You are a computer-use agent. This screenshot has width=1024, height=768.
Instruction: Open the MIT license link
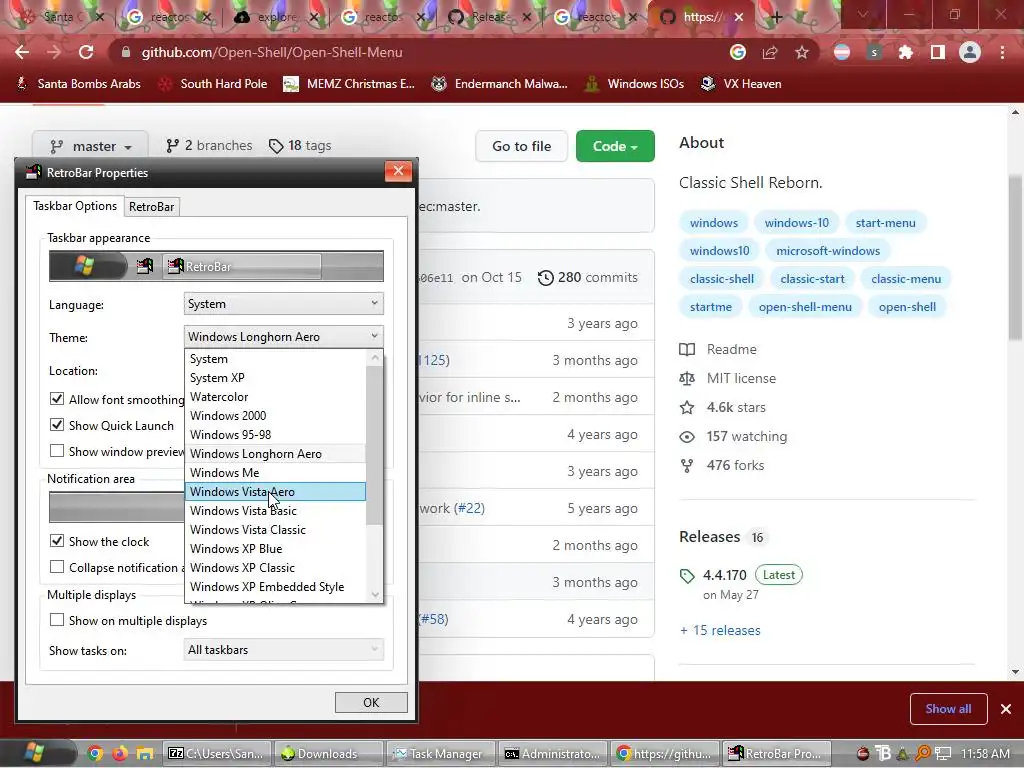[741, 378]
